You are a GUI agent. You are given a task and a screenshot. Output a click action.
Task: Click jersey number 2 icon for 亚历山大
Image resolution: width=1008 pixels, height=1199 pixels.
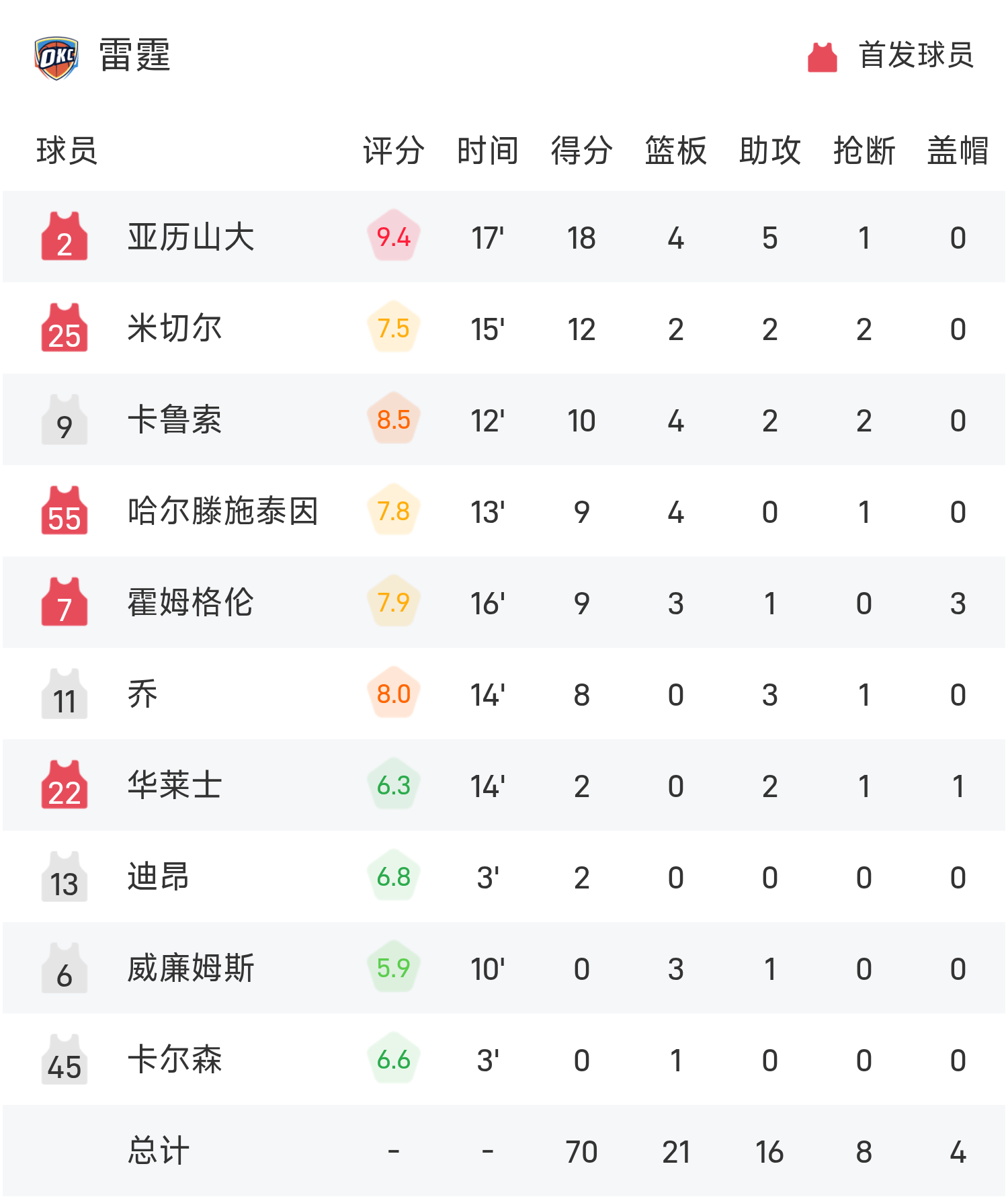(x=65, y=237)
